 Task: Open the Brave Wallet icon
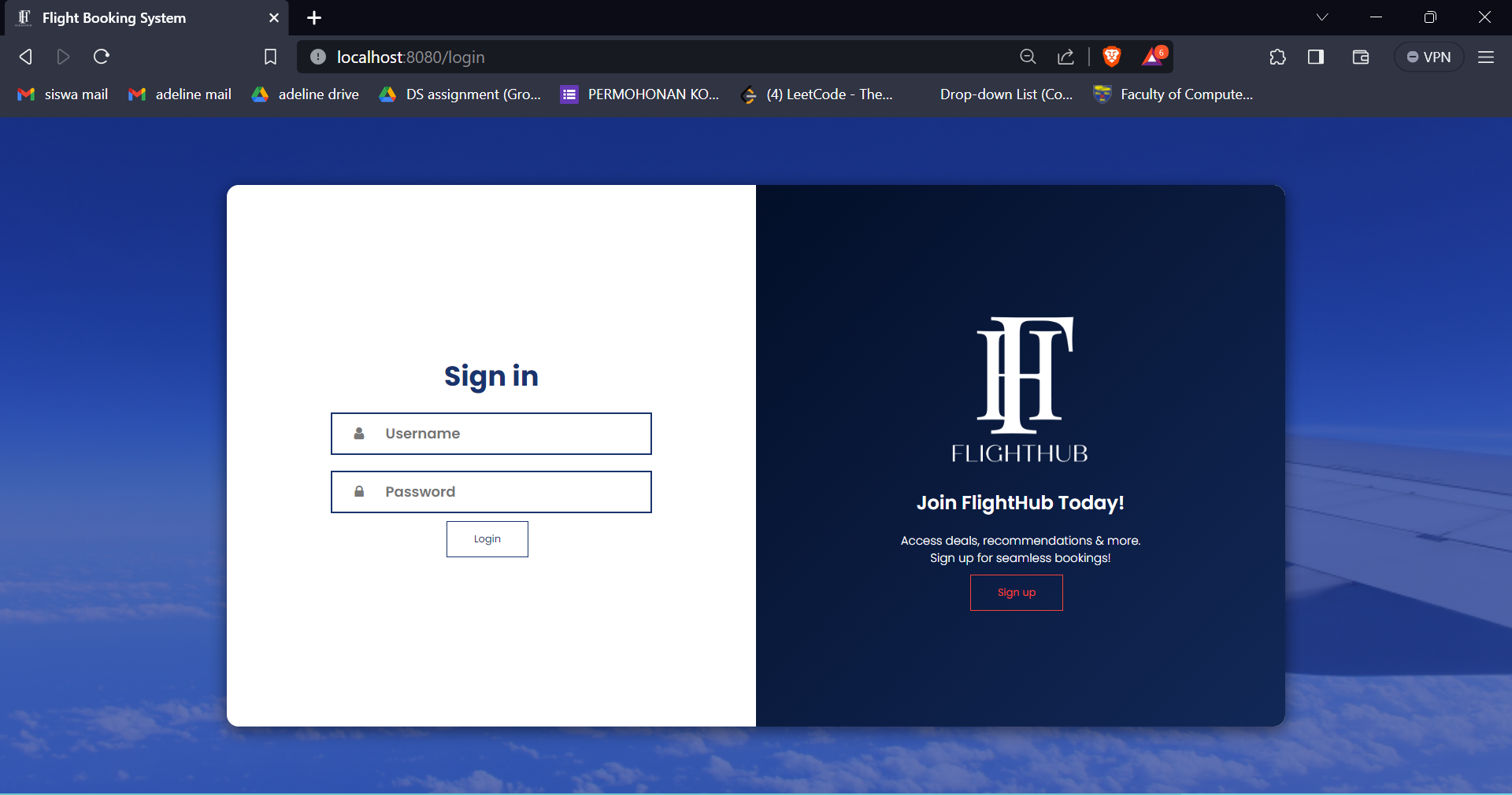[x=1361, y=57]
